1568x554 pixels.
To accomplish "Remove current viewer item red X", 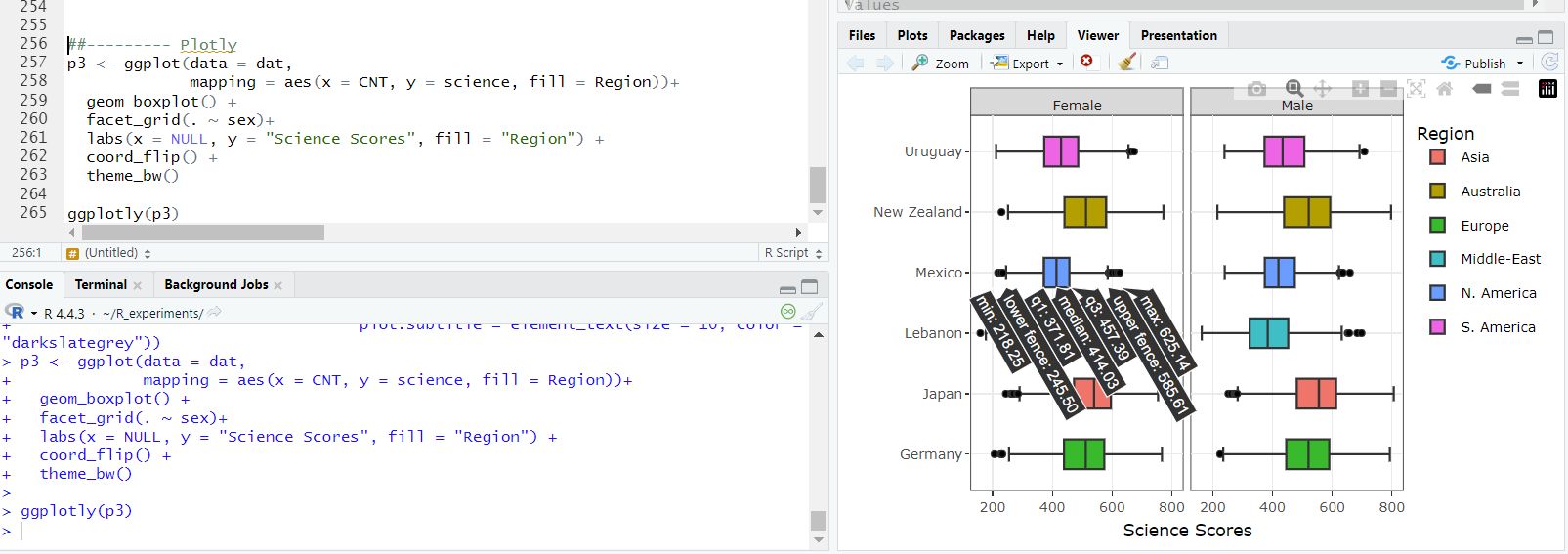I will (x=1086, y=62).
